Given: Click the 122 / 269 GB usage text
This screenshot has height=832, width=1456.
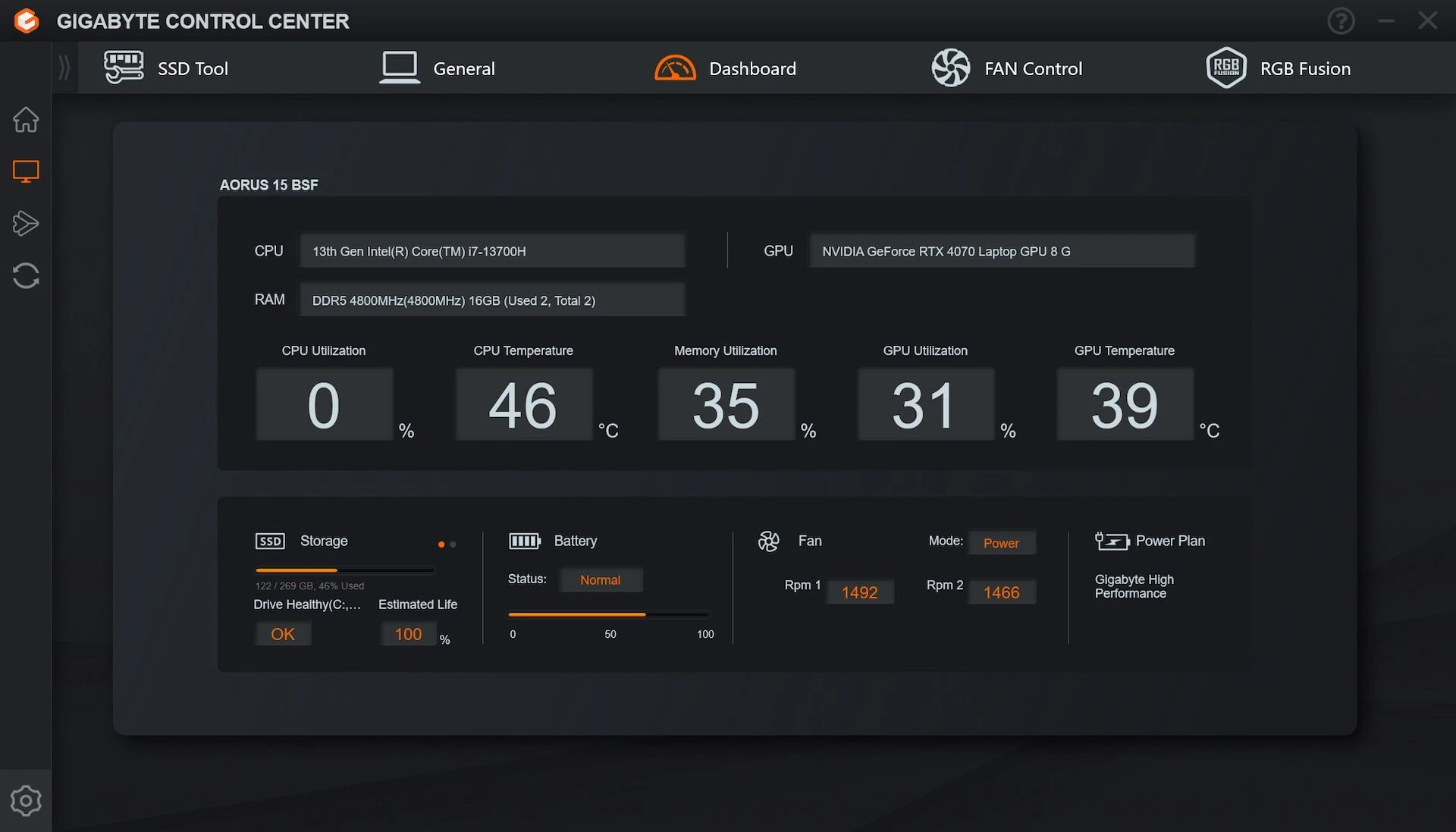Looking at the screenshot, I should 309,586.
